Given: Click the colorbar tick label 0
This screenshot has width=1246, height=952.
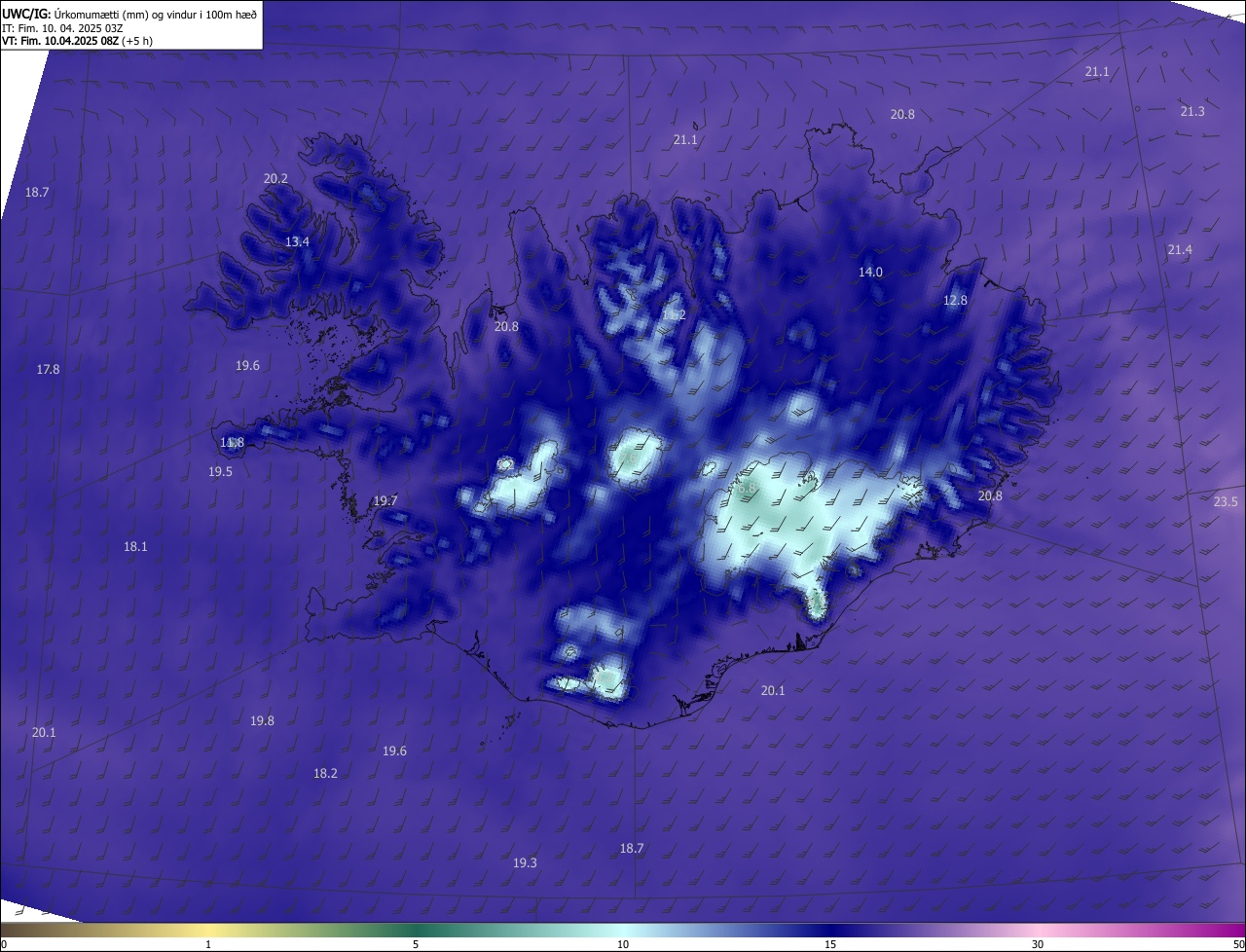Looking at the screenshot, I should pyautogui.click(x=3, y=944).
